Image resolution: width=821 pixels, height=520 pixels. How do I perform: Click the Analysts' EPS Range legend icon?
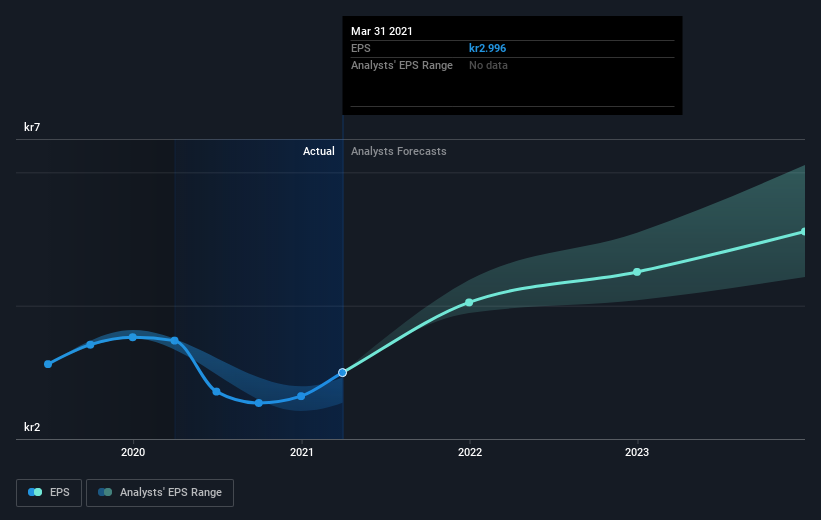[105, 492]
